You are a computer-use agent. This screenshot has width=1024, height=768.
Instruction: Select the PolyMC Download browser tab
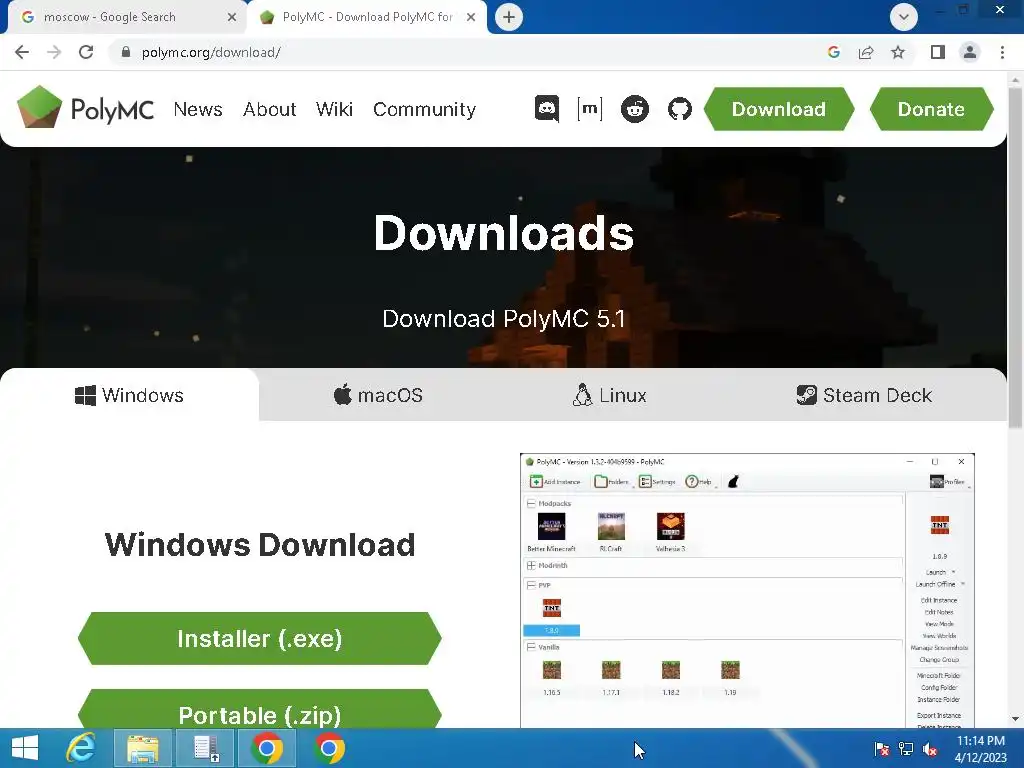pos(366,17)
